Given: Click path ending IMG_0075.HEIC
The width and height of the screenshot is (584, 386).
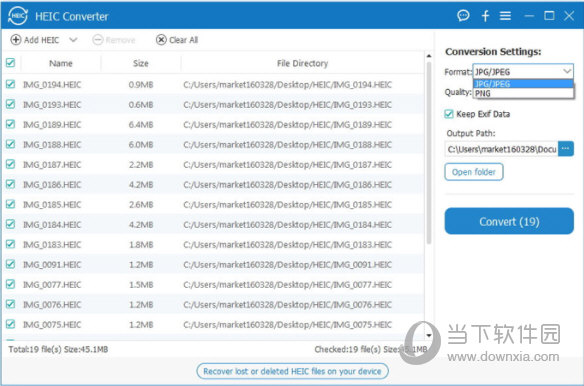Looking at the screenshot, I should tap(288, 325).
